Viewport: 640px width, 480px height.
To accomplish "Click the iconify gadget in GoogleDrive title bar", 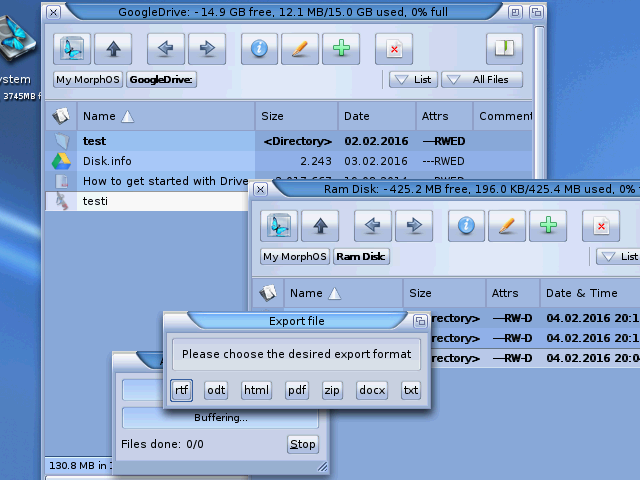I will click(515, 12).
